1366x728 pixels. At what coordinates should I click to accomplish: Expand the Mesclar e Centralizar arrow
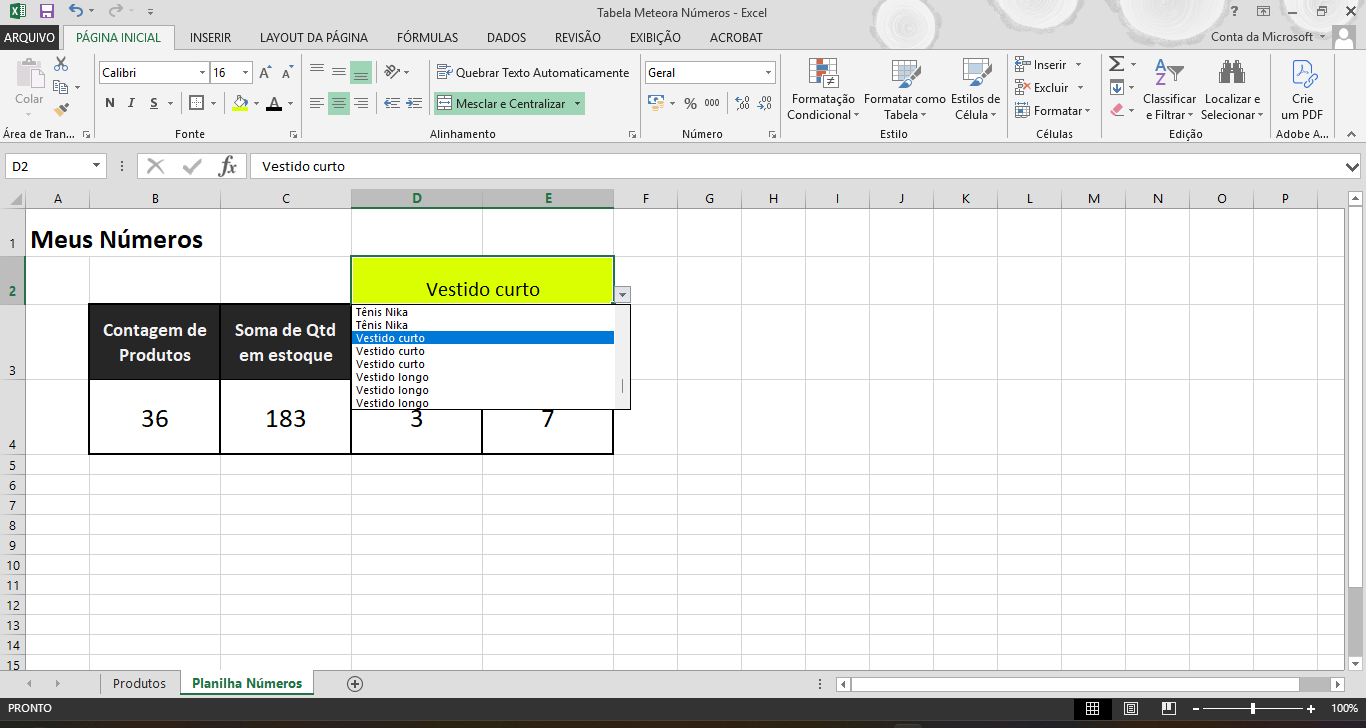coord(577,104)
